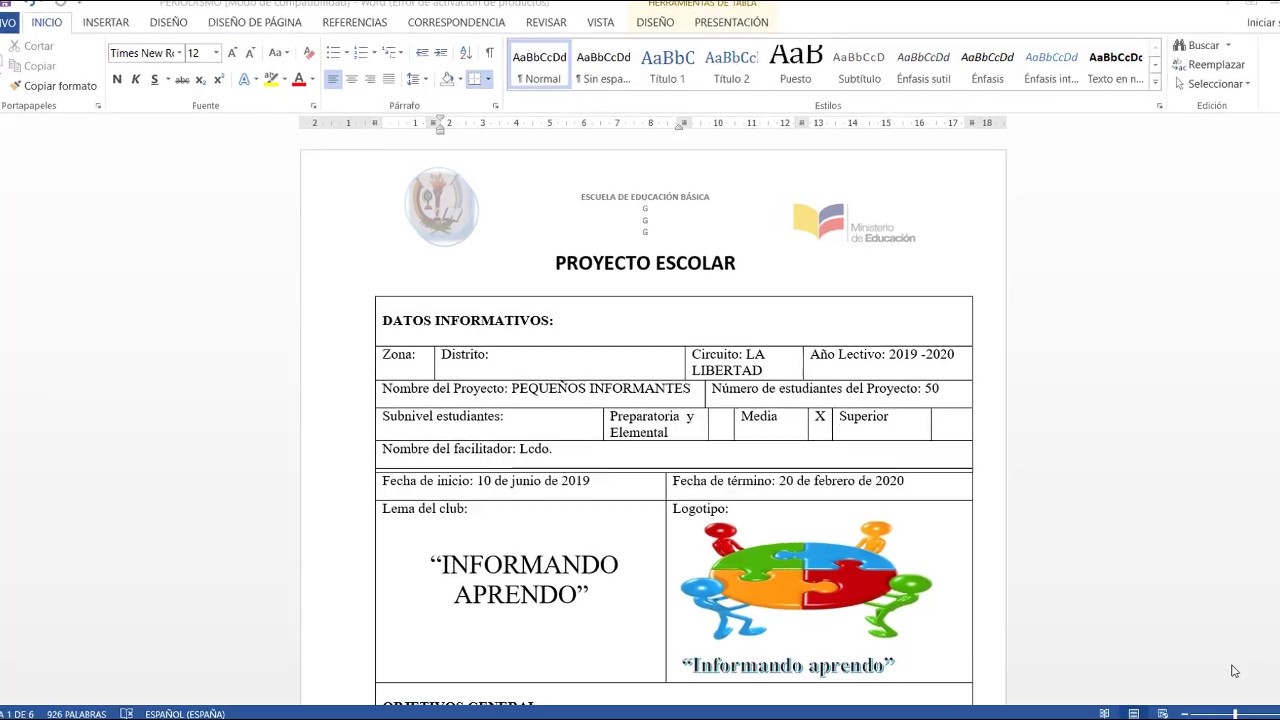Apply the Subtítulo style
The height and width of the screenshot is (720, 1280).
click(x=859, y=65)
